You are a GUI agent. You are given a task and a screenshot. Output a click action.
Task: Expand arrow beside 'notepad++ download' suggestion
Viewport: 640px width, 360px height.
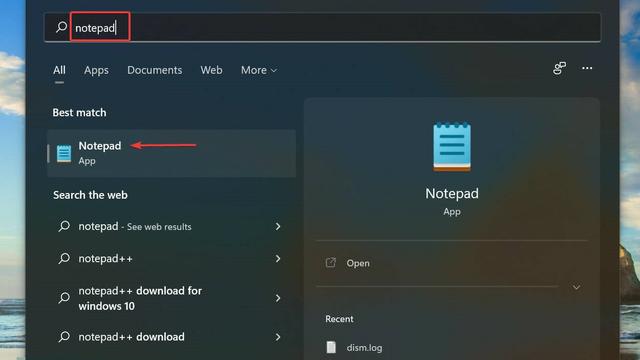coord(278,337)
